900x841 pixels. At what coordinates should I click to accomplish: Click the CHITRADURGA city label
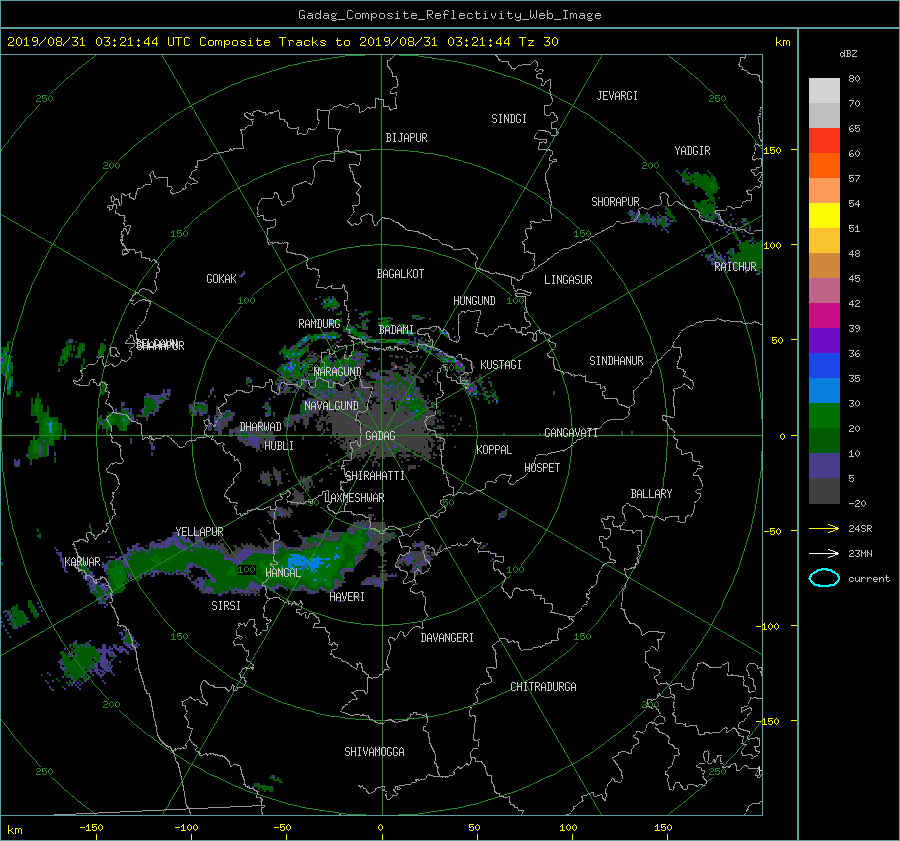click(544, 687)
